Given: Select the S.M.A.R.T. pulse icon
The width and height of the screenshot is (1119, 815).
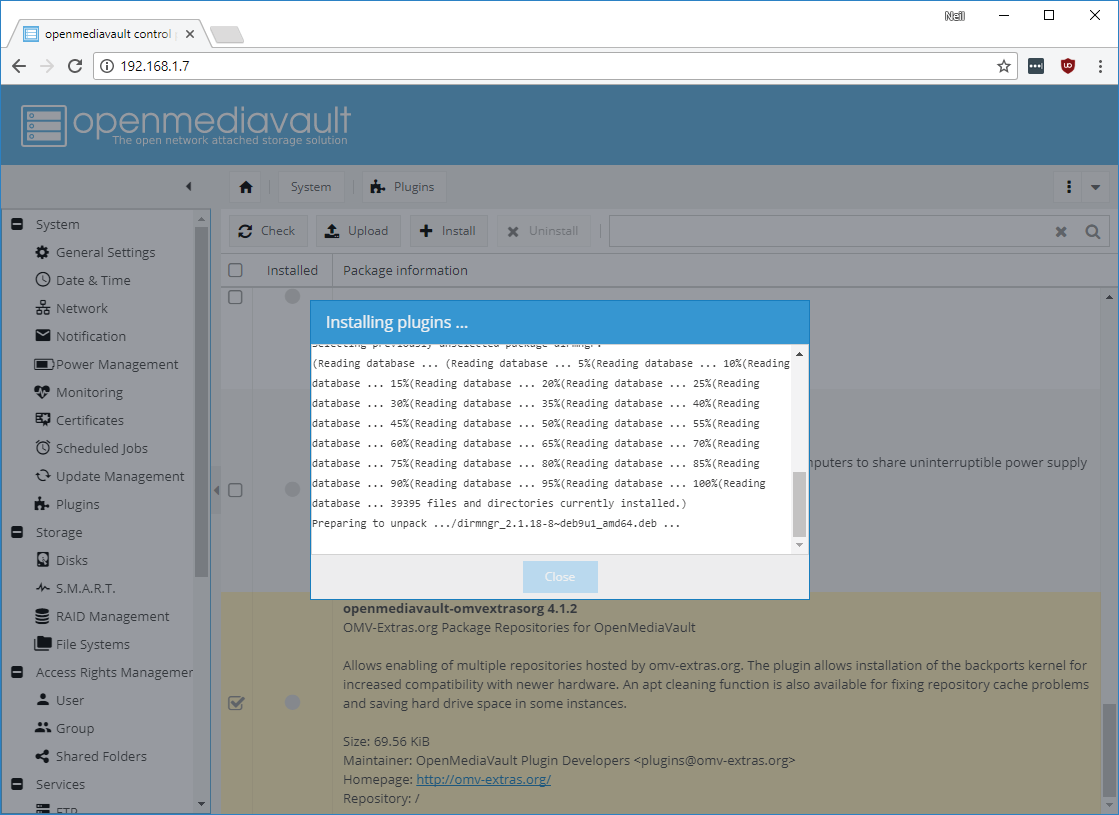Looking at the screenshot, I should click(42, 587).
